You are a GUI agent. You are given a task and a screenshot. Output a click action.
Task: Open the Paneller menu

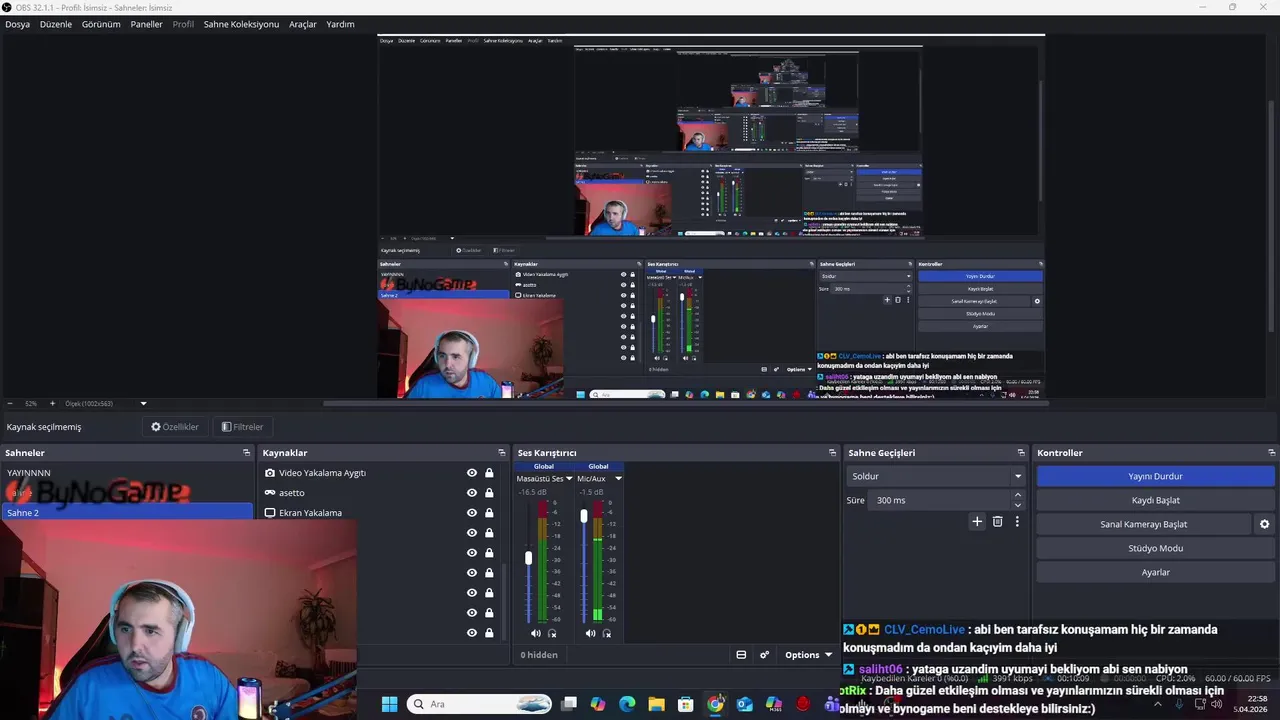(x=146, y=24)
